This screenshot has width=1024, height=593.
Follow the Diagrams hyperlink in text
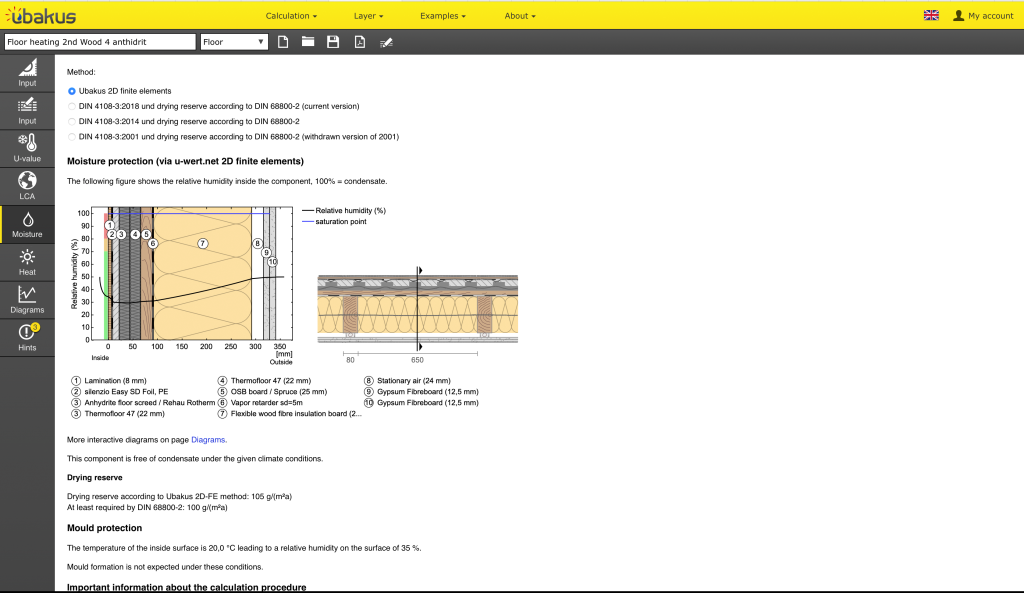208,439
